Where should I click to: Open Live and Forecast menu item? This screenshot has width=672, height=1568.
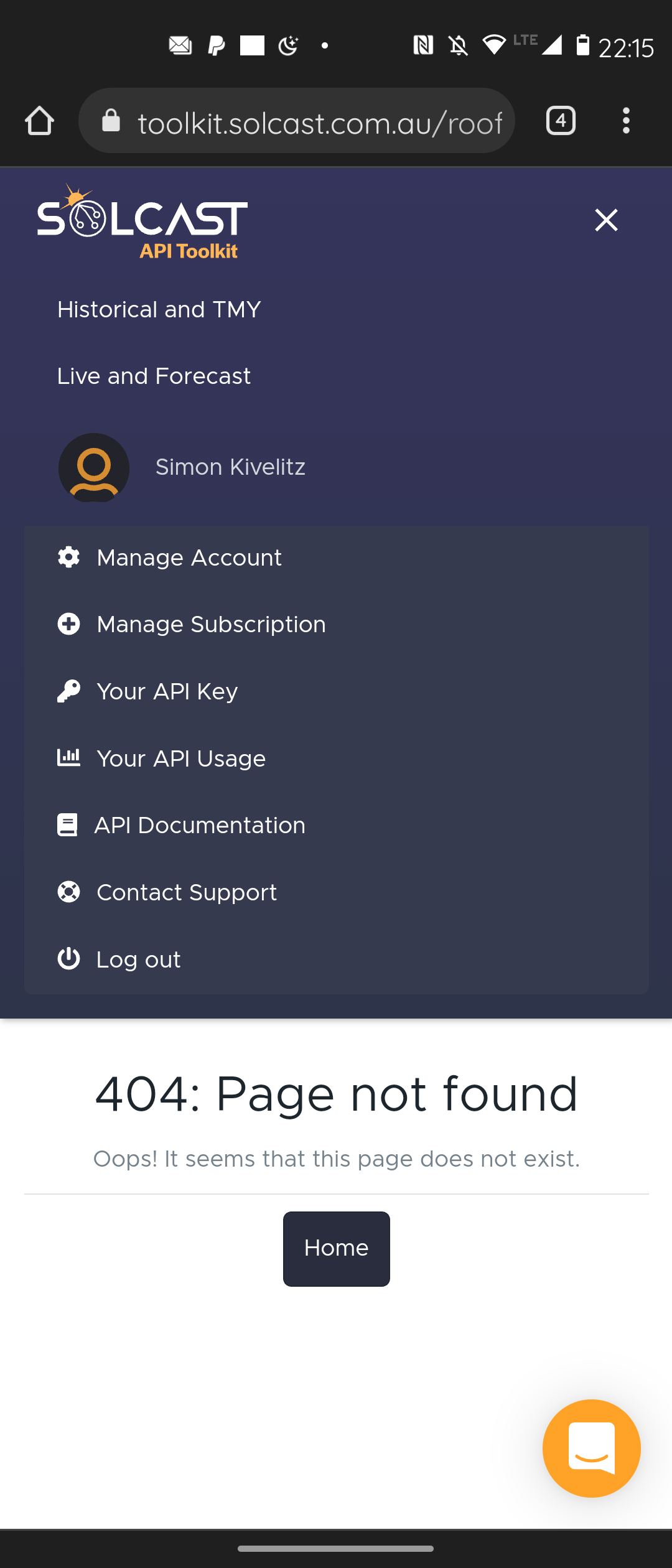click(x=154, y=376)
